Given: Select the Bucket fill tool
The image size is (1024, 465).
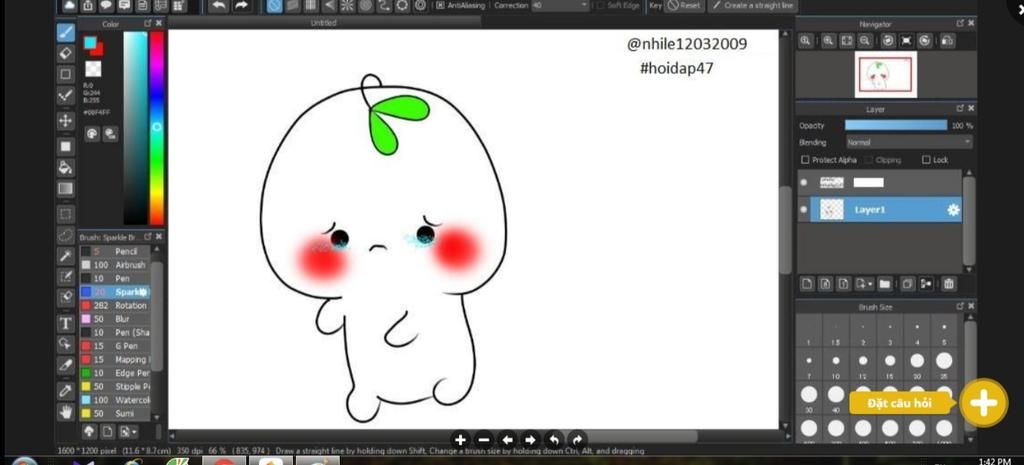Looking at the screenshot, I should point(65,167).
